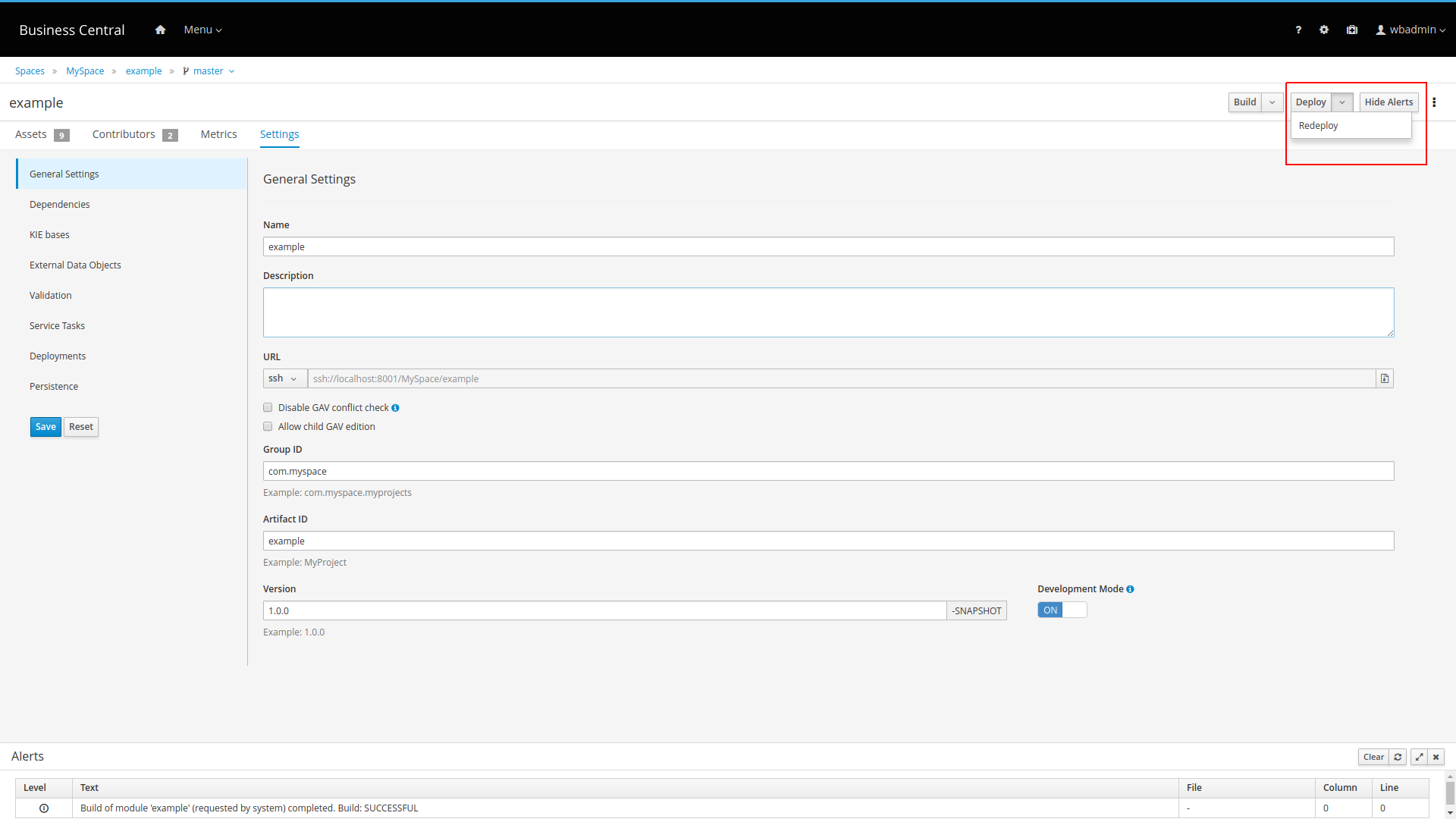
Task: Click the copy URL icon next to SSH field
Action: [x=1385, y=378]
